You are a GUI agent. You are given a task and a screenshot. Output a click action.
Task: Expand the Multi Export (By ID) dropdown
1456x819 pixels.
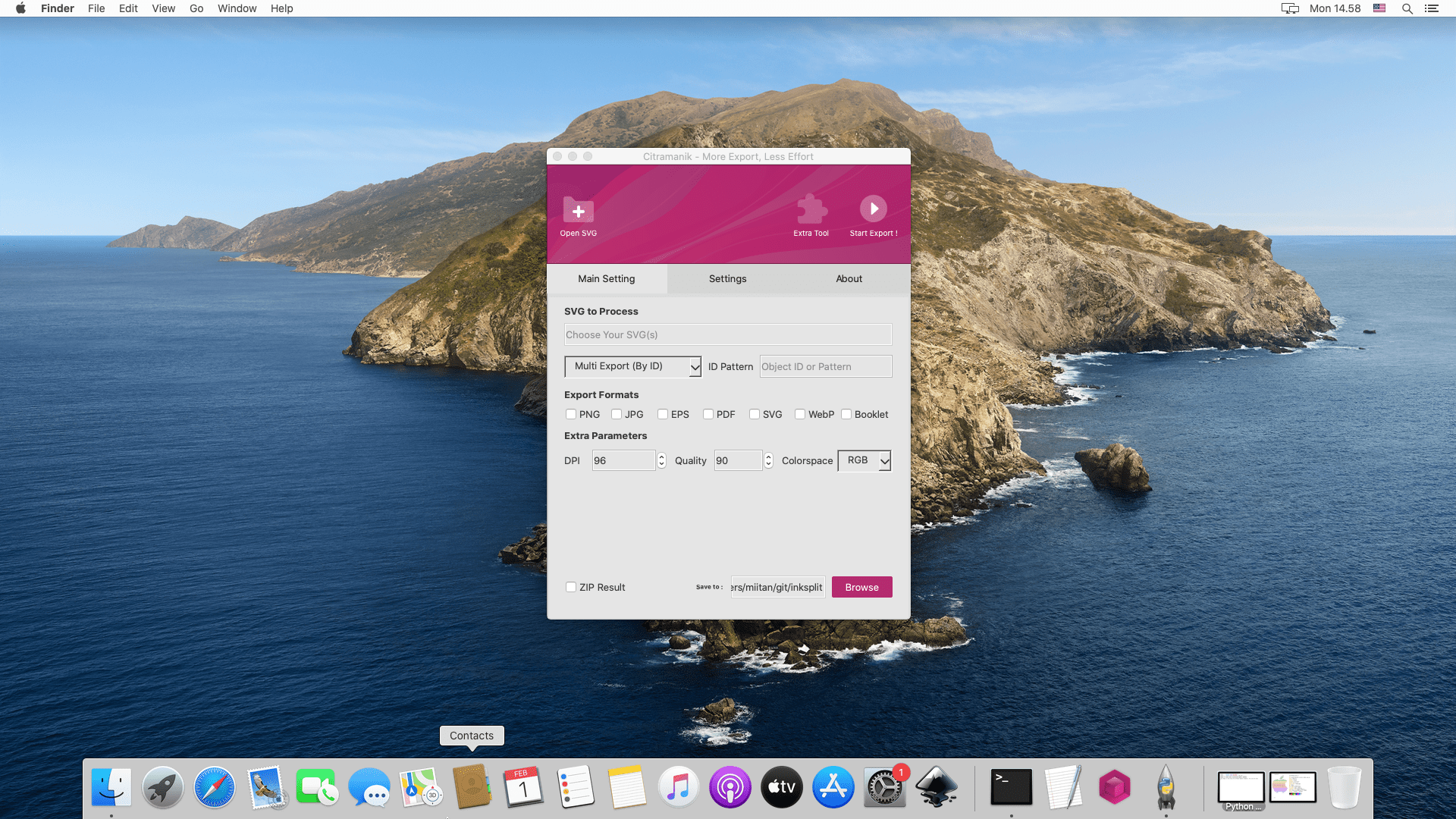click(632, 366)
